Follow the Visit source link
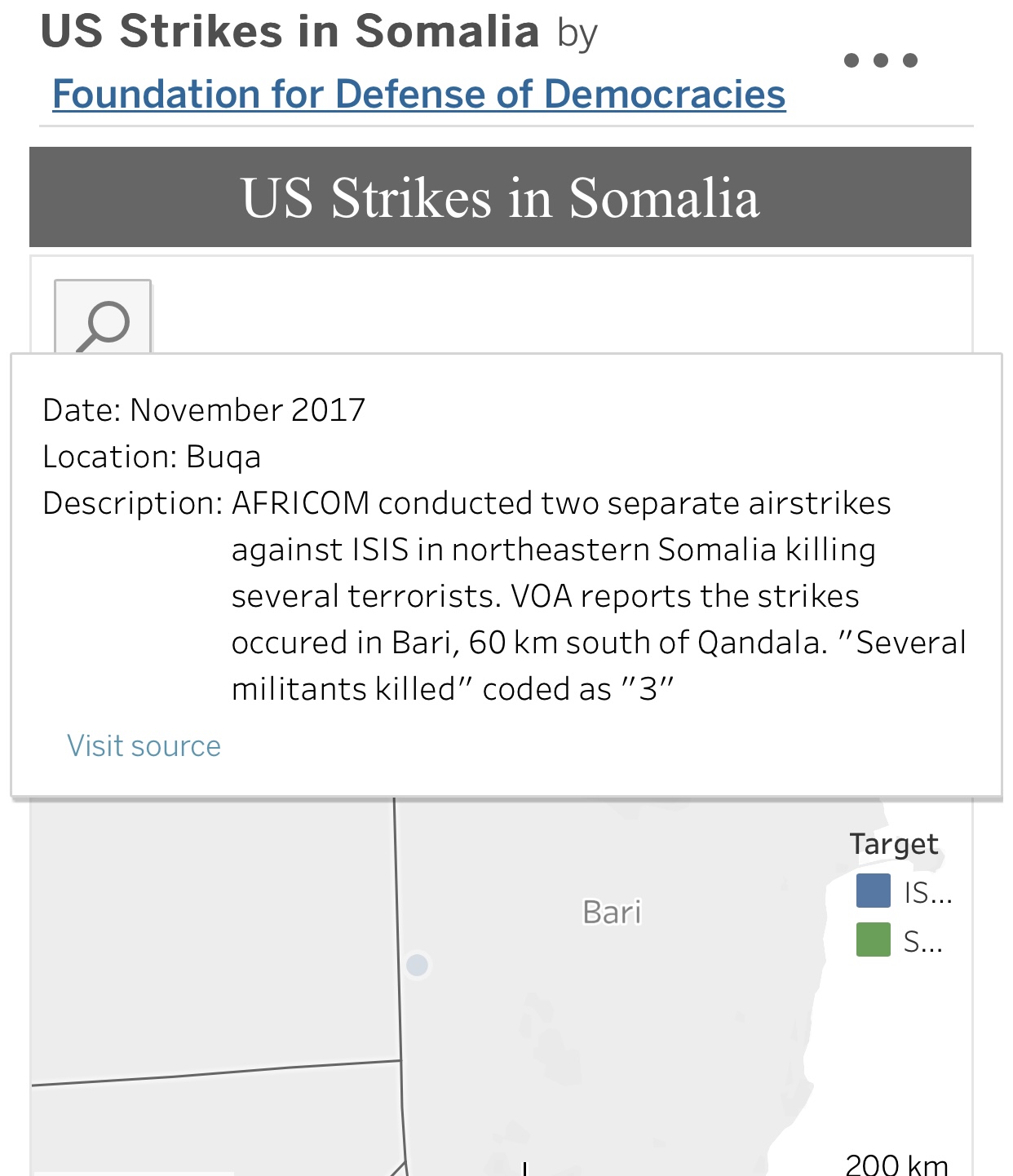 click(x=144, y=746)
